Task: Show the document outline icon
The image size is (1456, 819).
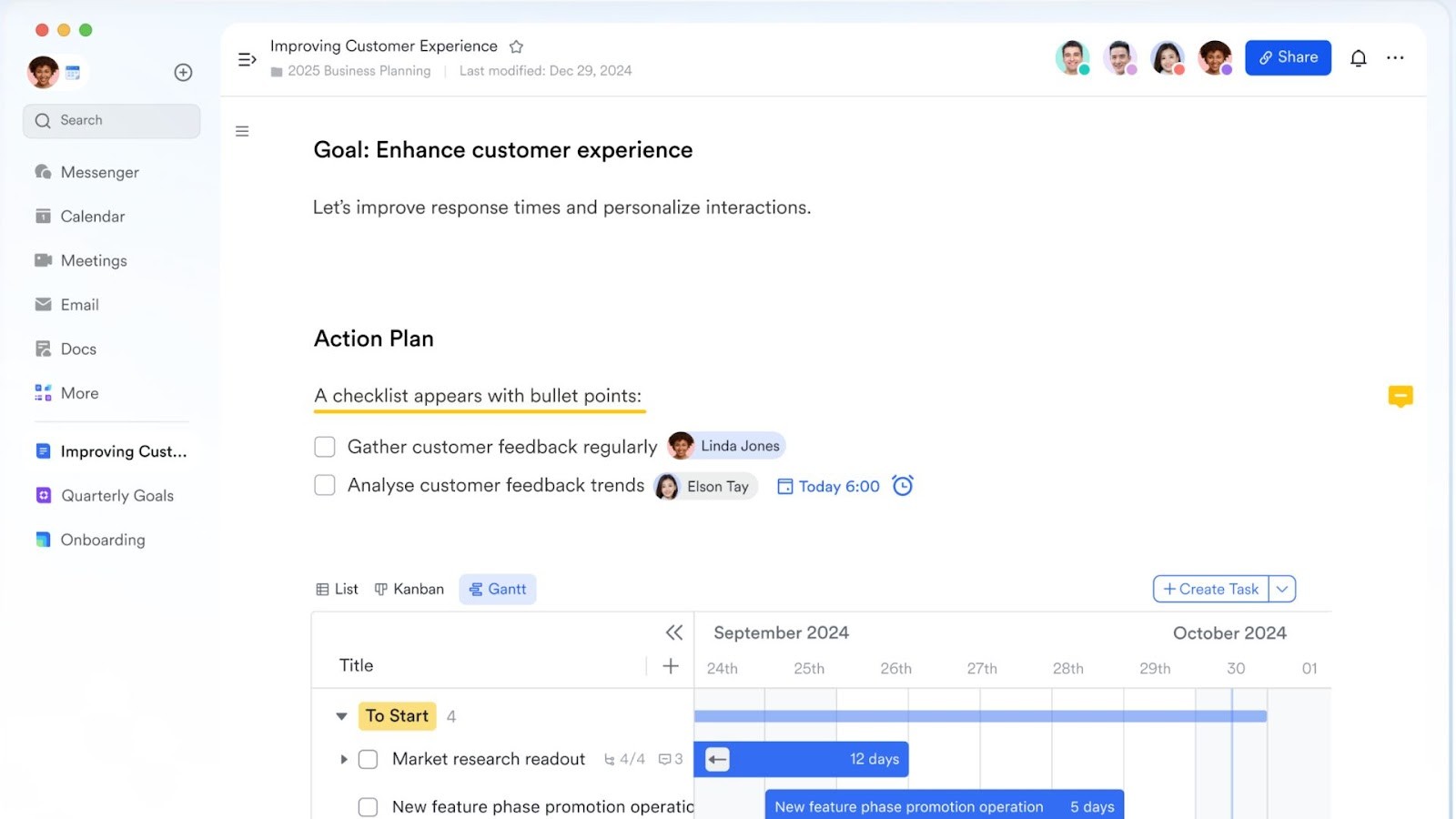Action: (x=242, y=131)
